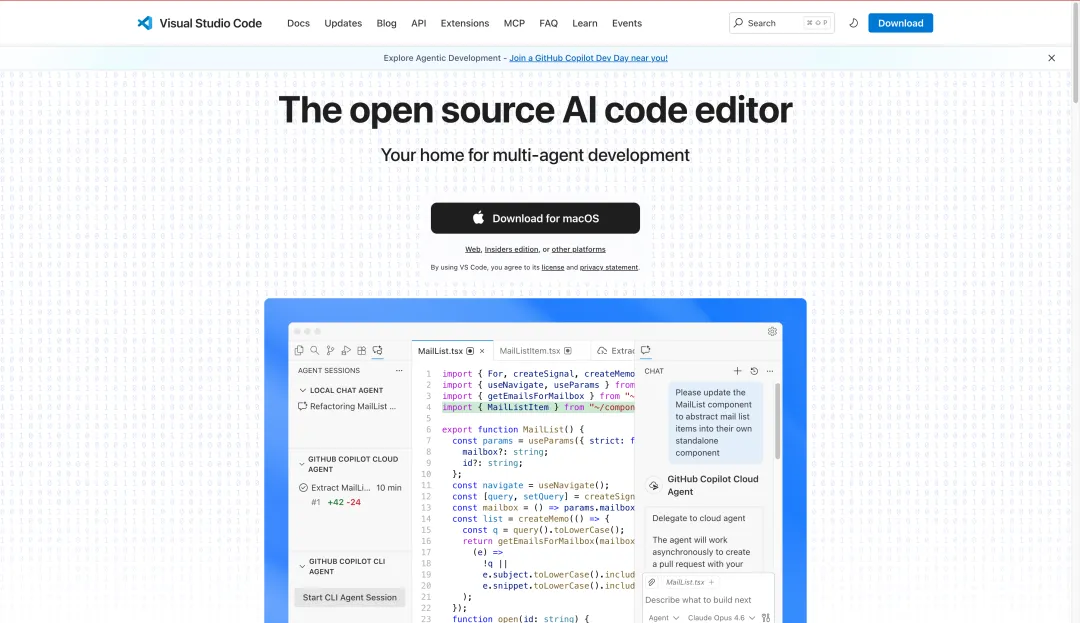Image resolution: width=1080 pixels, height=623 pixels.
Task: Open the Extensions blocks icon
Action: click(x=362, y=350)
